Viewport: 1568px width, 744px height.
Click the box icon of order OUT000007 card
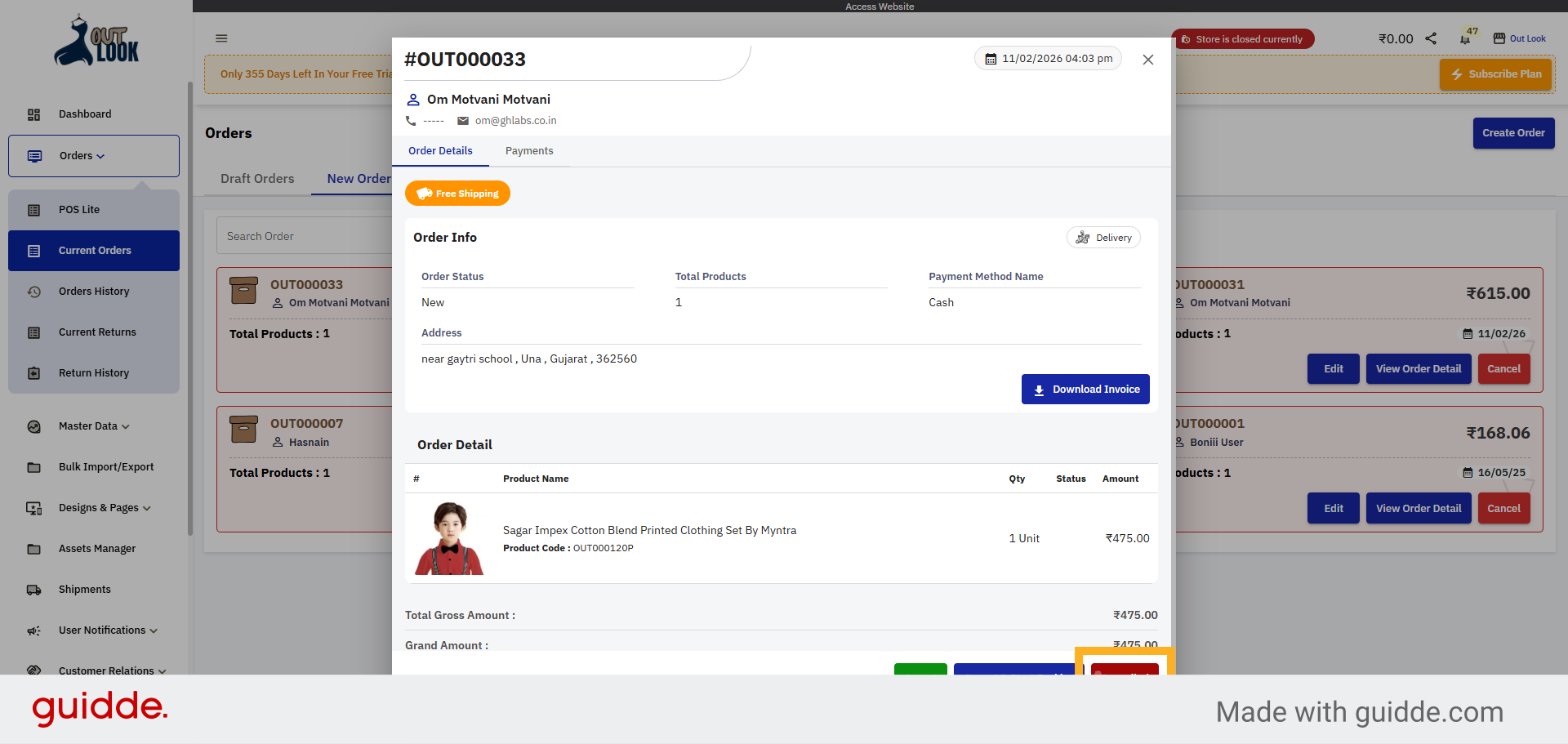pyautogui.click(x=244, y=430)
